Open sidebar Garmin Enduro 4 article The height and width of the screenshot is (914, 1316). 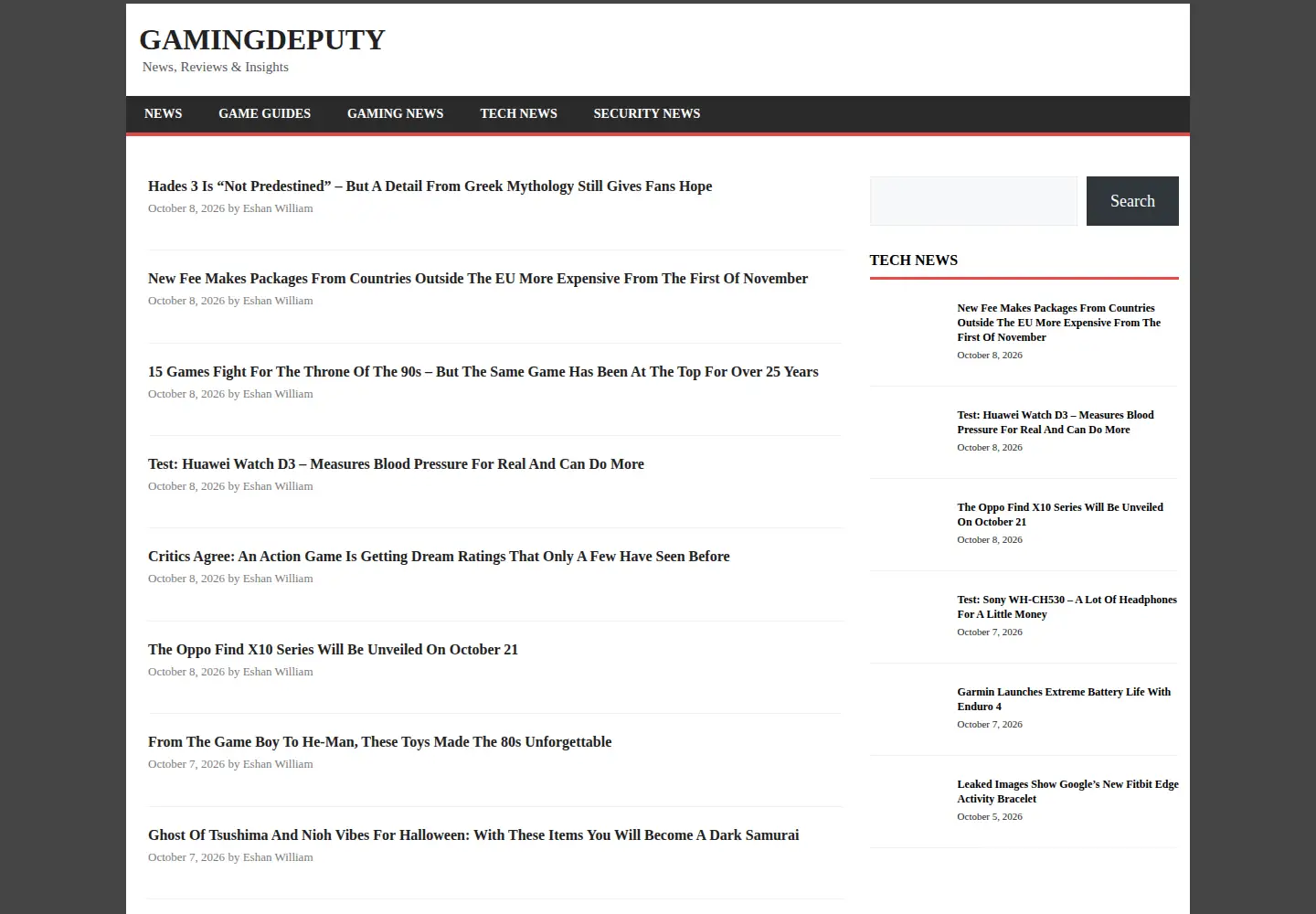click(1064, 699)
